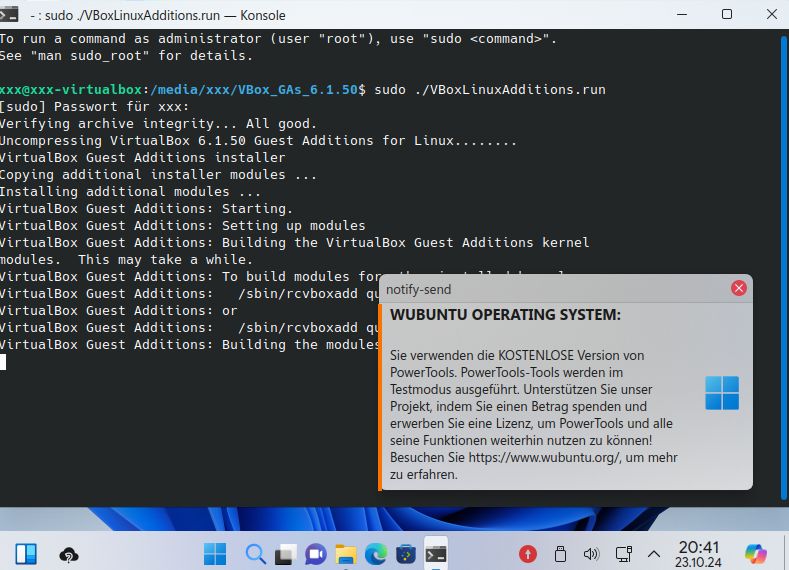Open the network display tray icon
Viewport: 789px width, 570px height.
click(x=623, y=554)
